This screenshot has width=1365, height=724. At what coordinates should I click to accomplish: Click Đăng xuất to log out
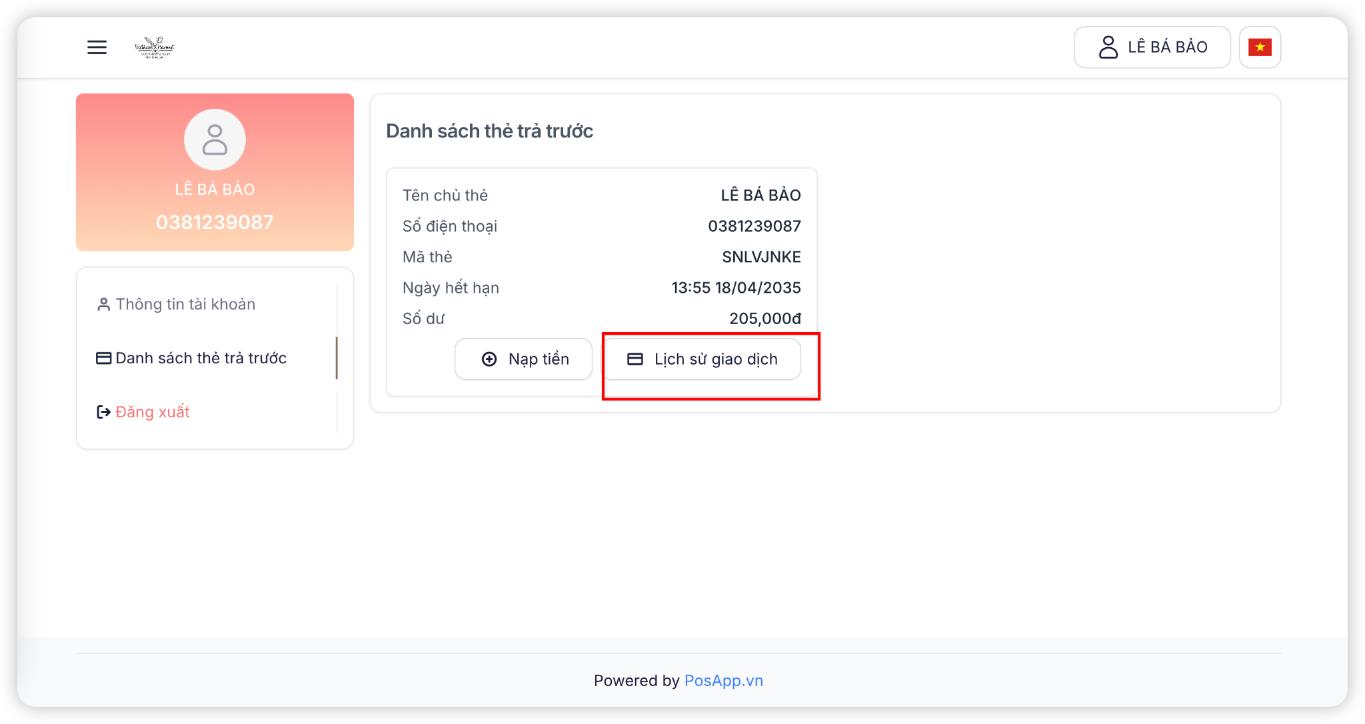coord(152,412)
